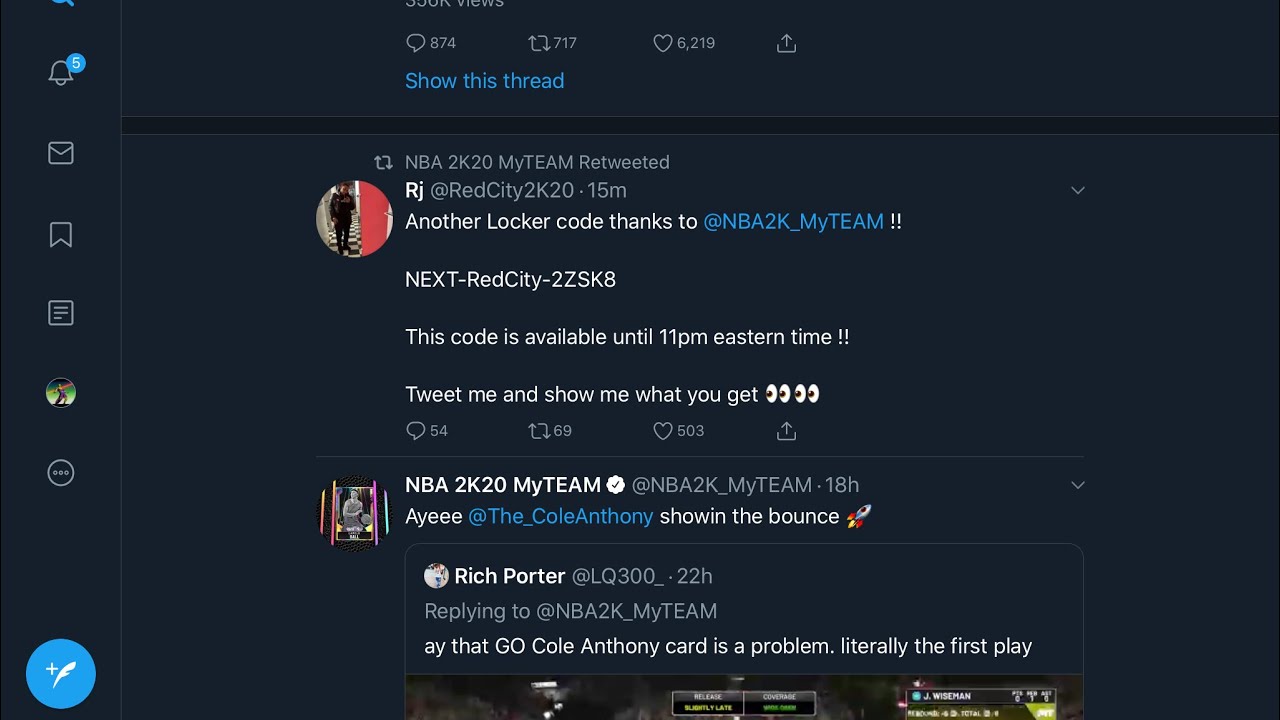This screenshot has width=1280, height=720.
Task: Compose a new tweet with feather button
Action: click(61, 673)
